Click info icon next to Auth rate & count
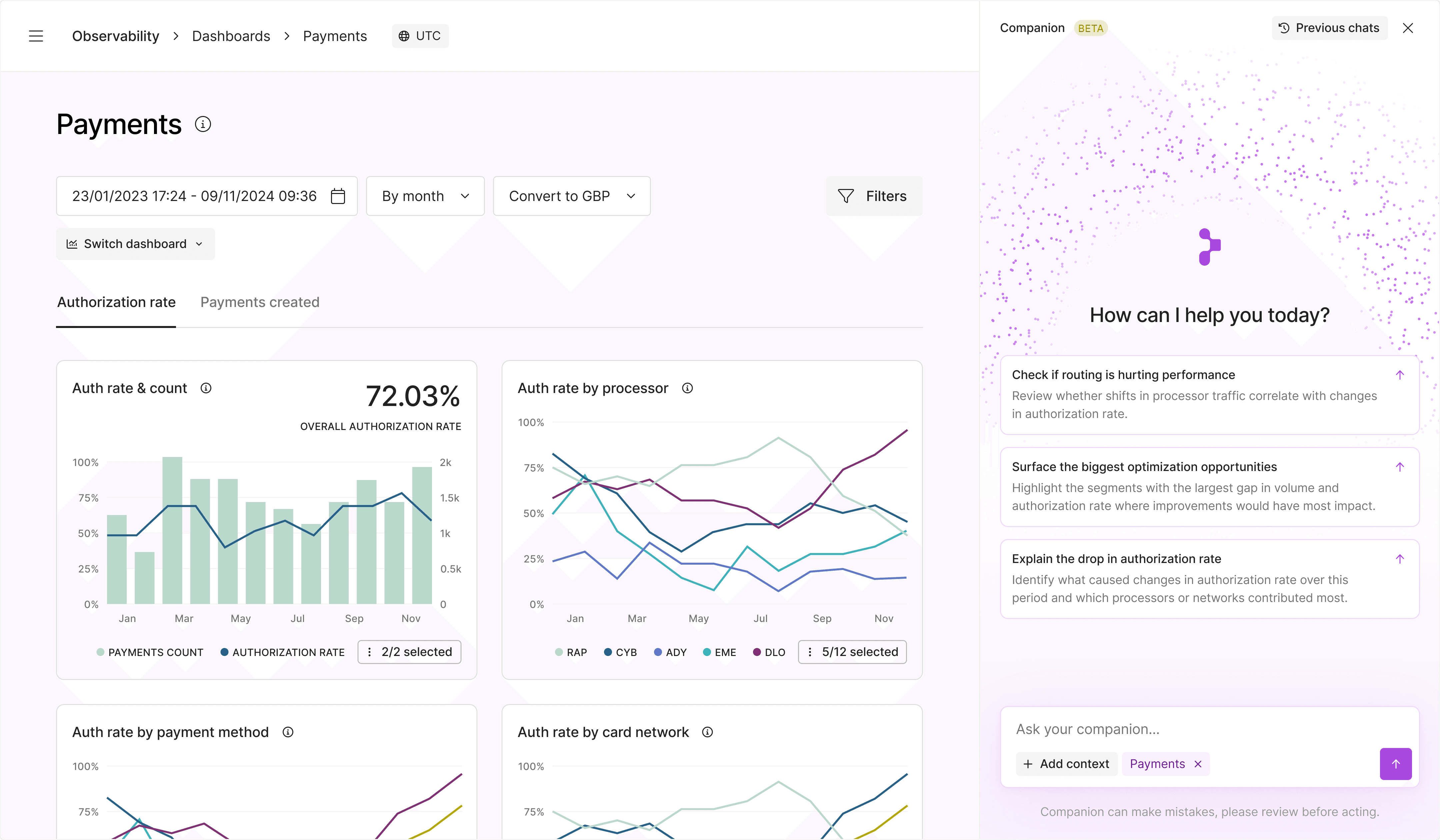1440x840 pixels. (x=206, y=388)
